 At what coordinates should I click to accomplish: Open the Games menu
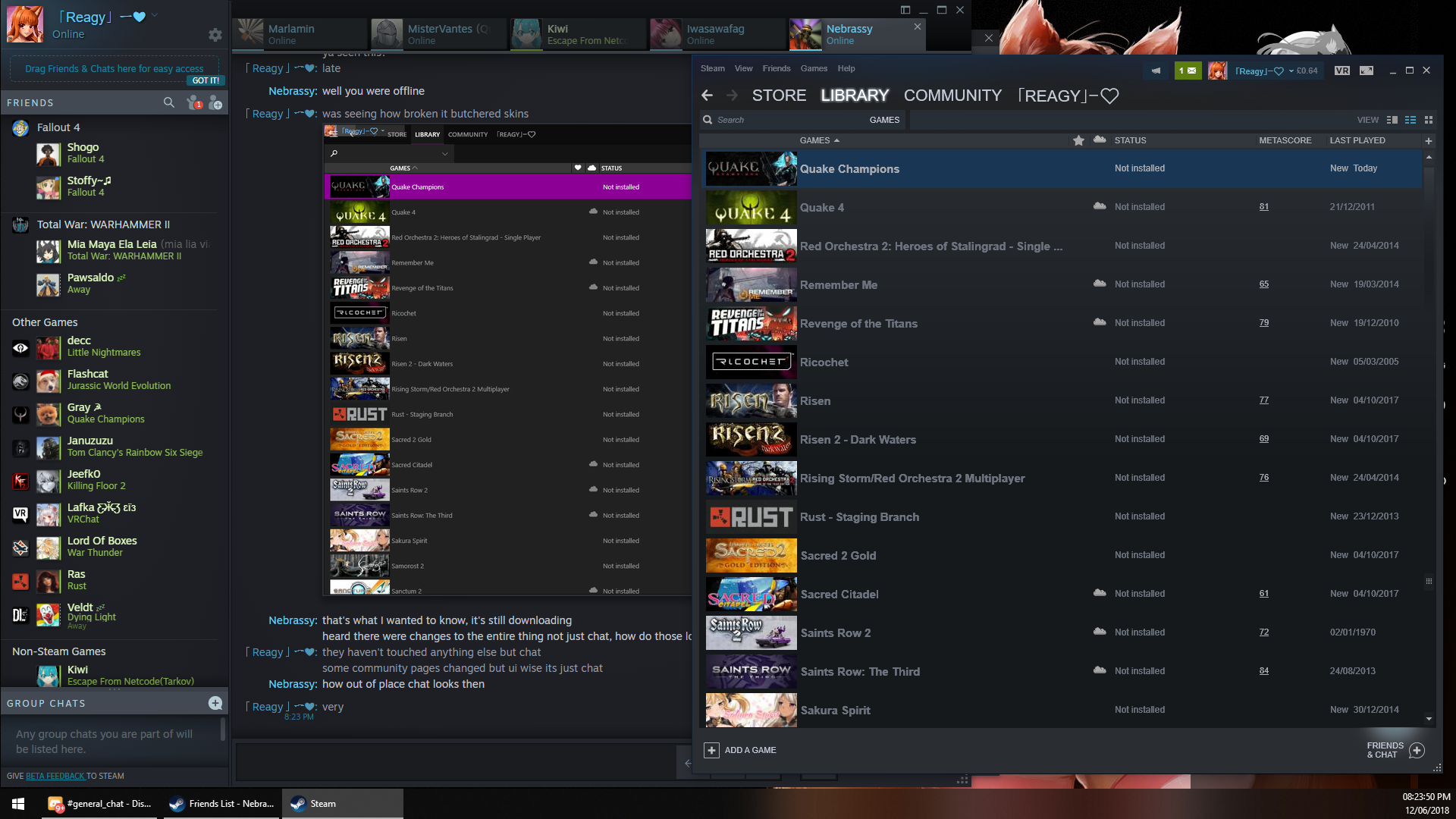tap(814, 68)
